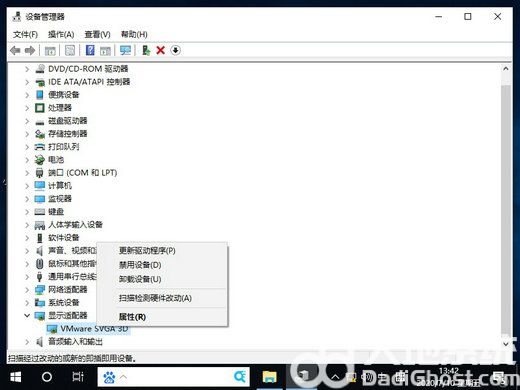Click the 端口 (COM 和 LPT) port icon
This screenshot has width=520, height=390.
(x=40, y=173)
